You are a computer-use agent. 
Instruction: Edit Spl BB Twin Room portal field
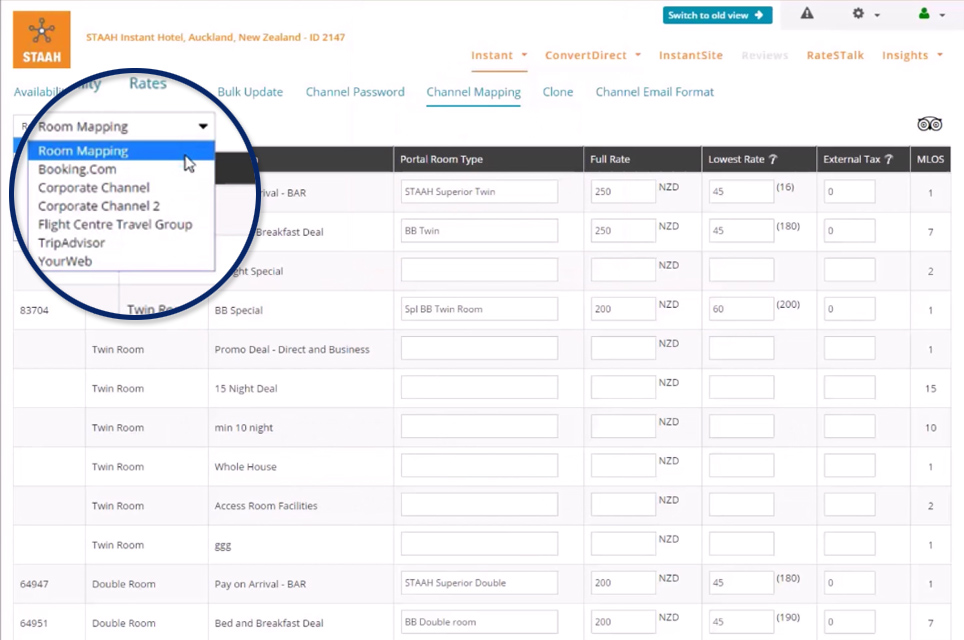point(480,309)
